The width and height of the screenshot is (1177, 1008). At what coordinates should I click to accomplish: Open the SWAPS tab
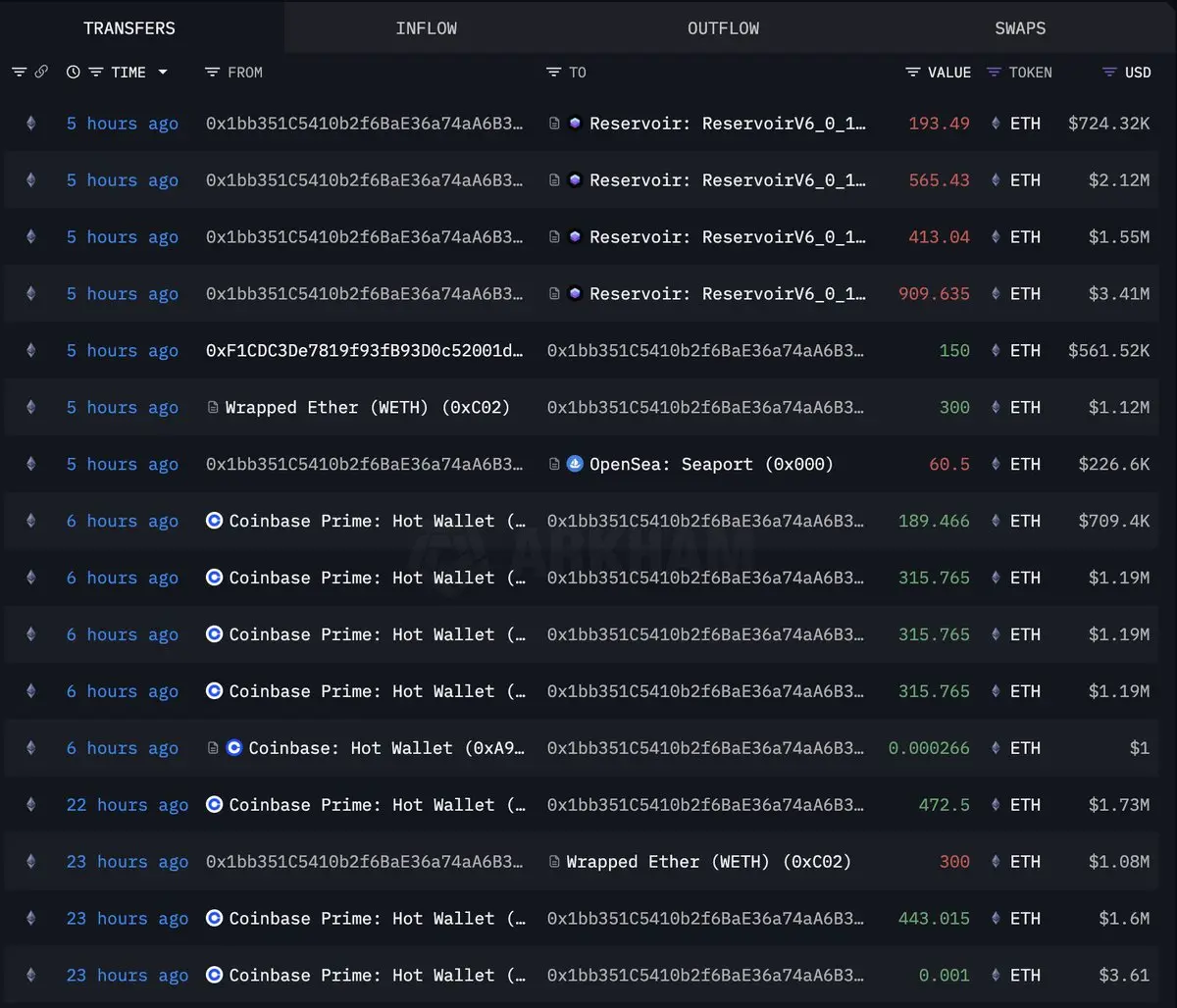[x=1020, y=27]
